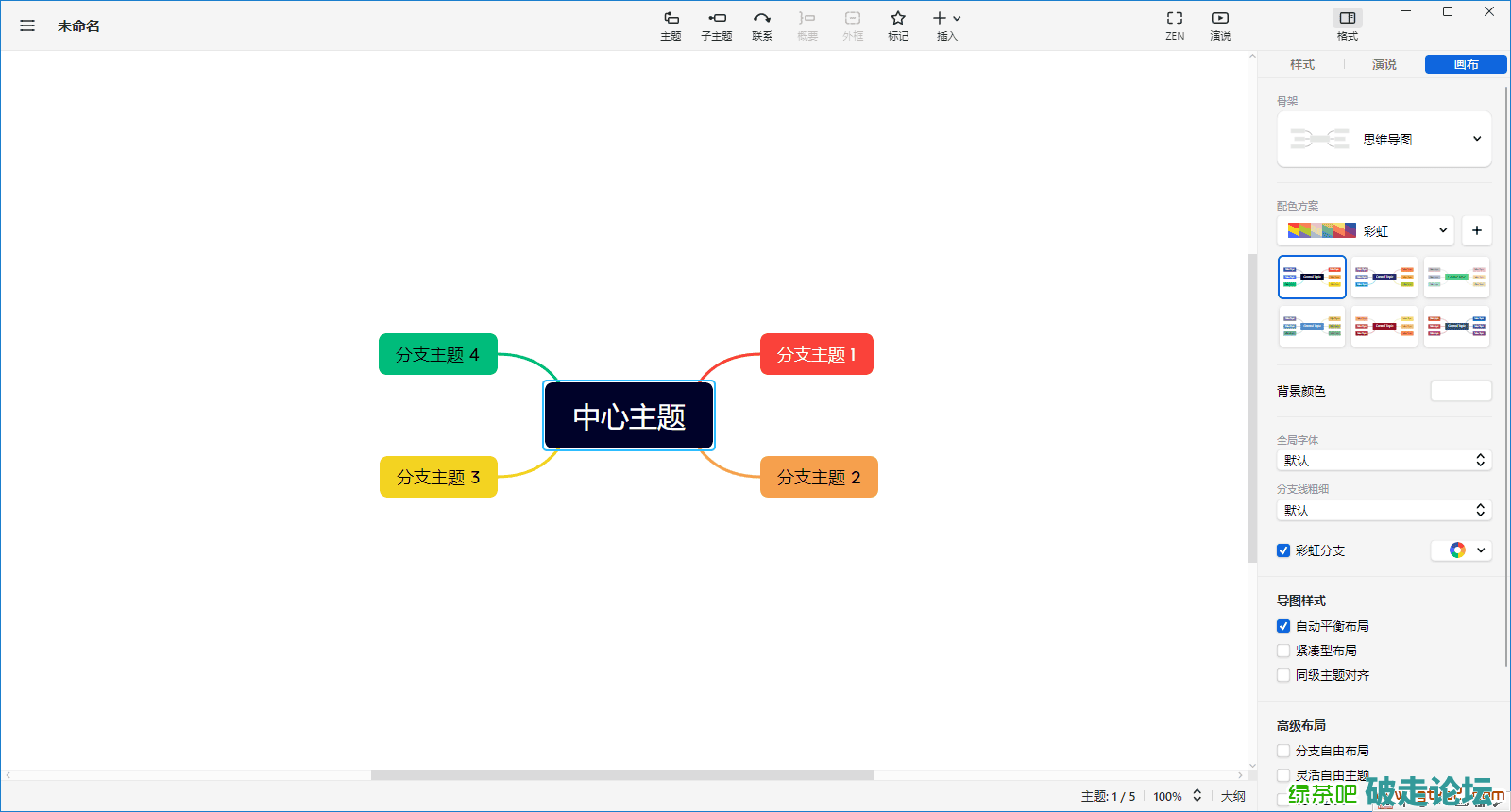
Task: Open the 标记 (Marker) star icon
Action: [897, 25]
